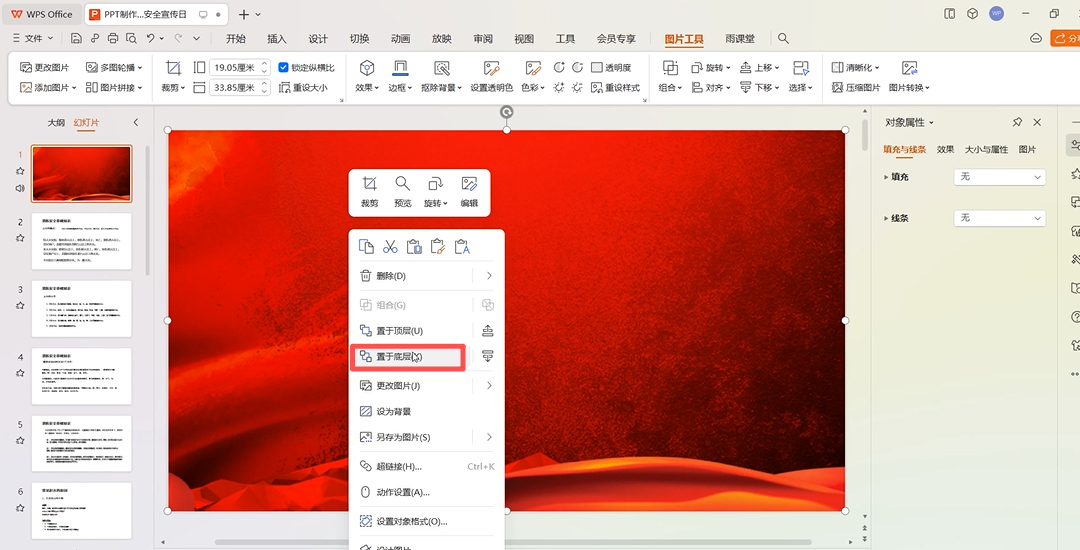Select slide 3 thumbnail

point(81,308)
